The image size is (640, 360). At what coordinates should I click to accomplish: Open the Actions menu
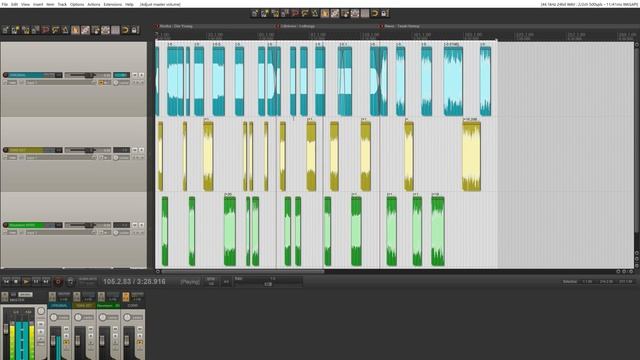(x=93, y=4)
